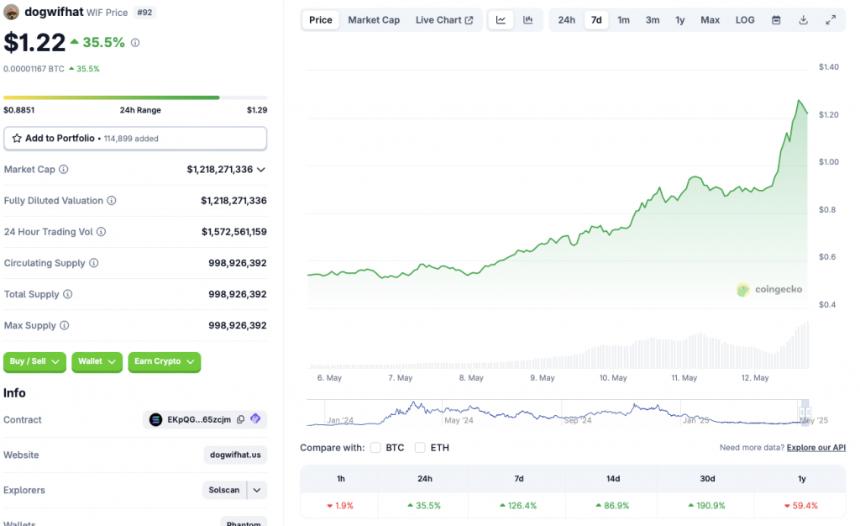Open Earn Crypto dropdown
This screenshot has height=526, width=860.
click(165, 361)
